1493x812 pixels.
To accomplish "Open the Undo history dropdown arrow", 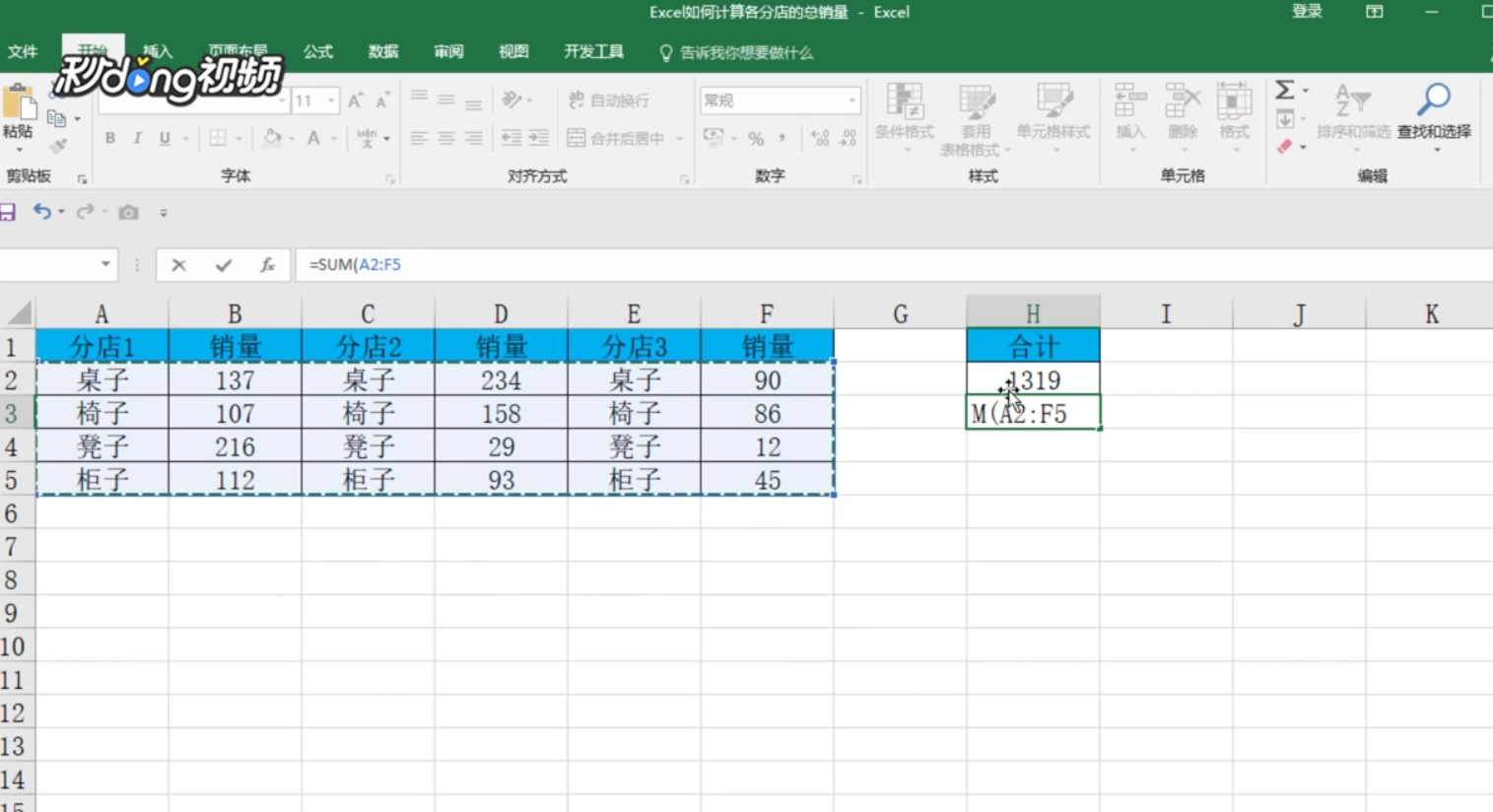I will point(61,213).
